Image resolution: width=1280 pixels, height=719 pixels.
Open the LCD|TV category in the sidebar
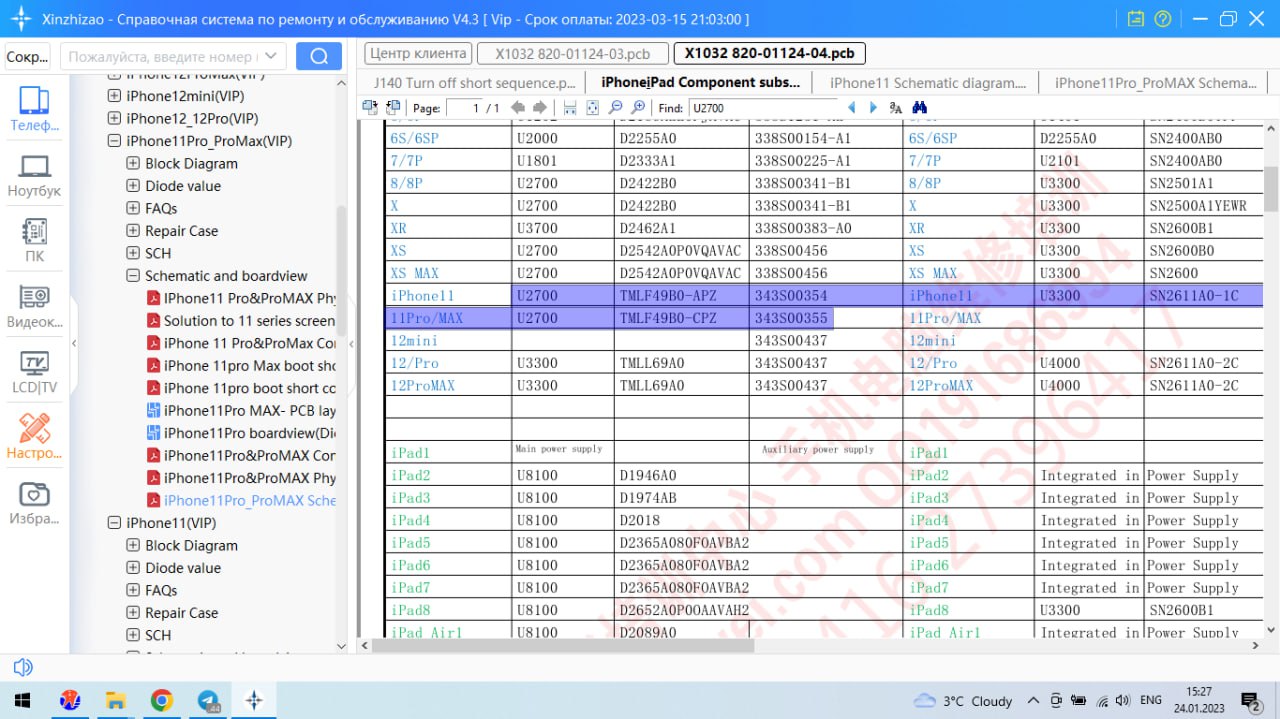[x=34, y=372]
